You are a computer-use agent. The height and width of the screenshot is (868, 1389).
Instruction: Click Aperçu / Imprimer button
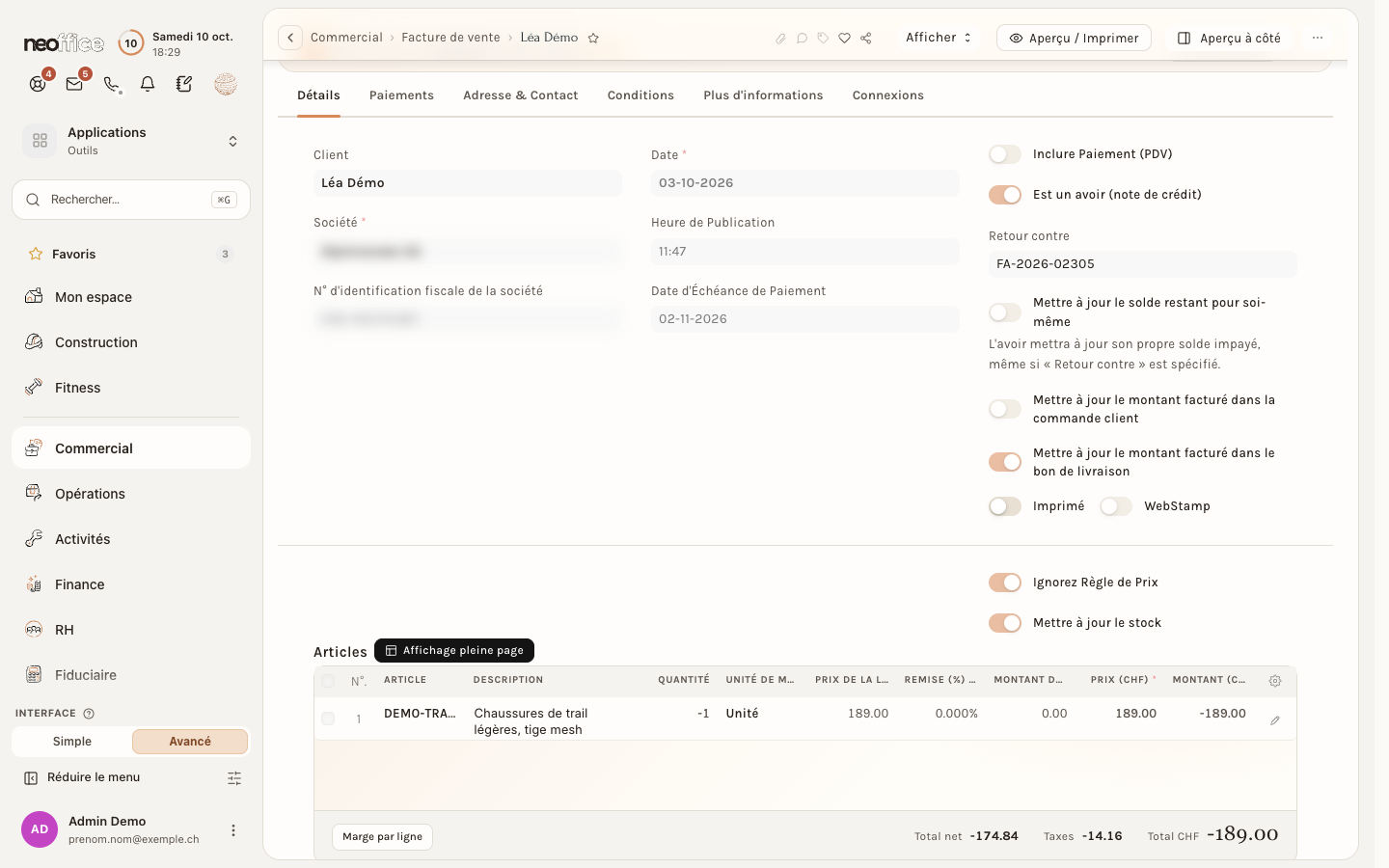pos(1074,38)
